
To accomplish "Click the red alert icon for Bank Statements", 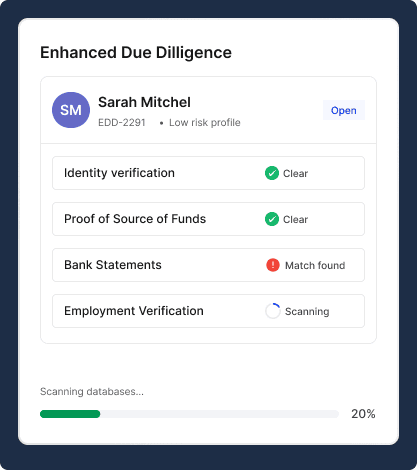I will pyautogui.click(x=273, y=265).
